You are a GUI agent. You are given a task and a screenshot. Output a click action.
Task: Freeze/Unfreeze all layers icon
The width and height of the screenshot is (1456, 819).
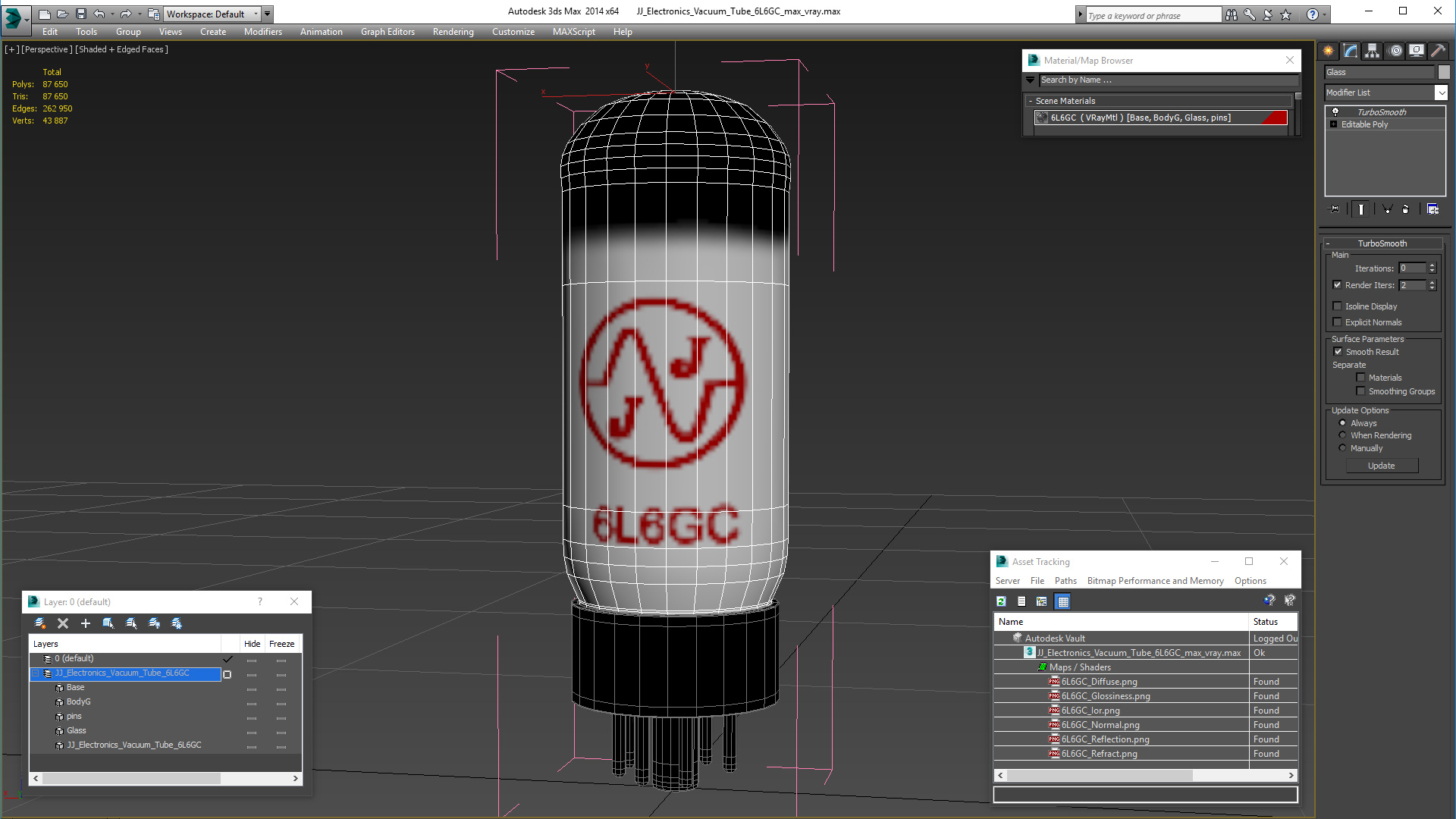coord(177,623)
